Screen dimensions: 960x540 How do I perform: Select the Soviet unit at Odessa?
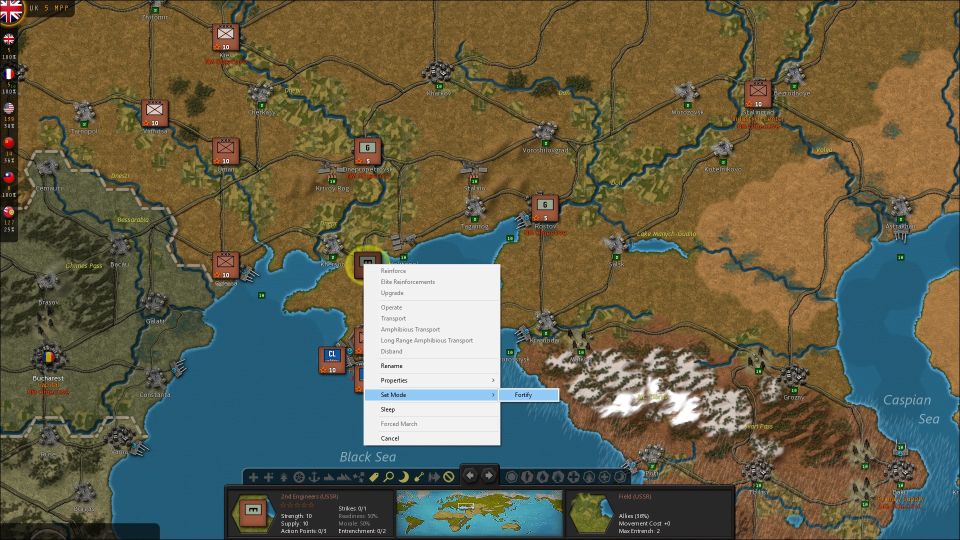tap(225, 265)
